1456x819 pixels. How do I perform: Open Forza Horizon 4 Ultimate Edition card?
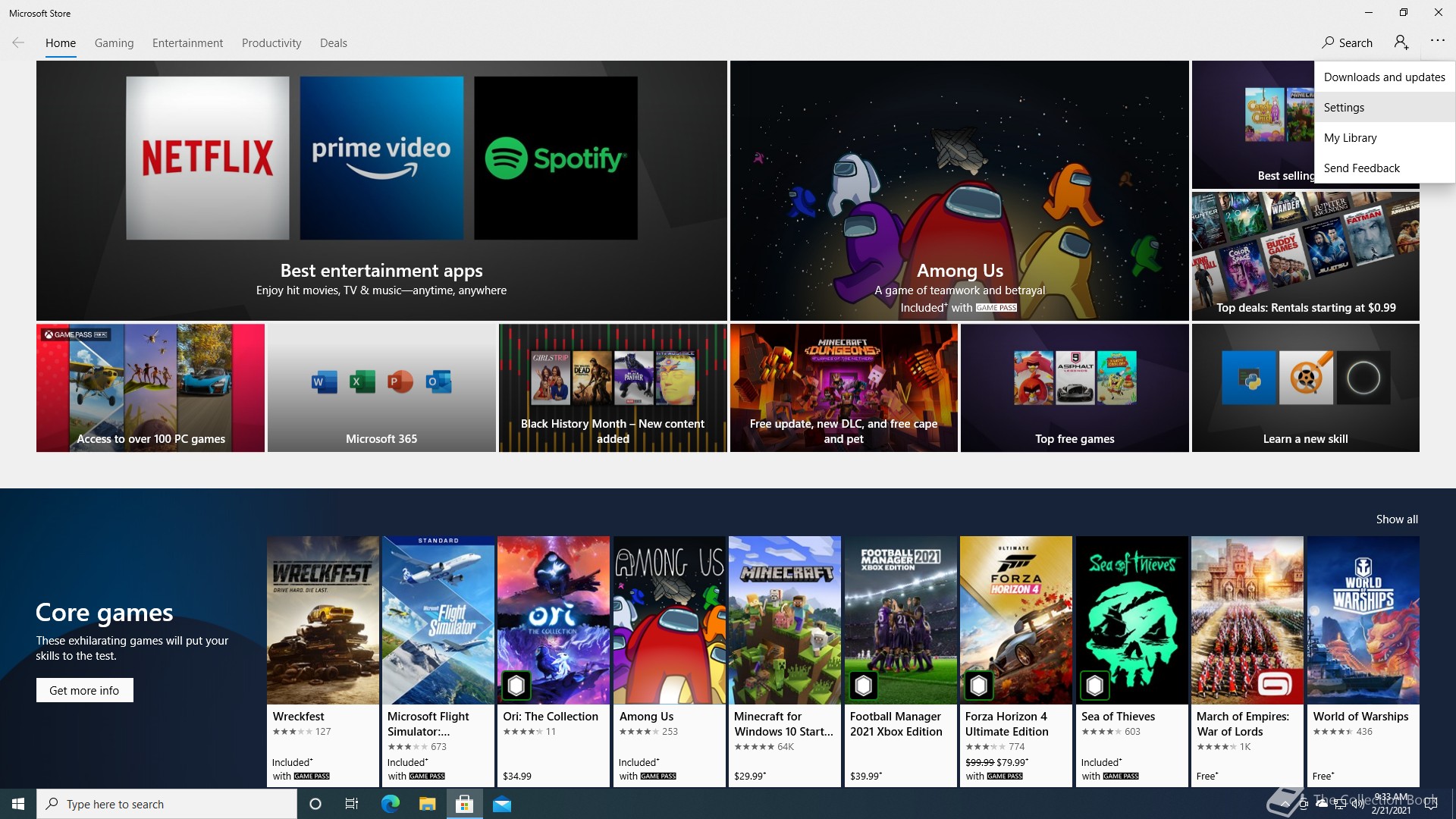pyautogui.click(x=1015, y=661)
